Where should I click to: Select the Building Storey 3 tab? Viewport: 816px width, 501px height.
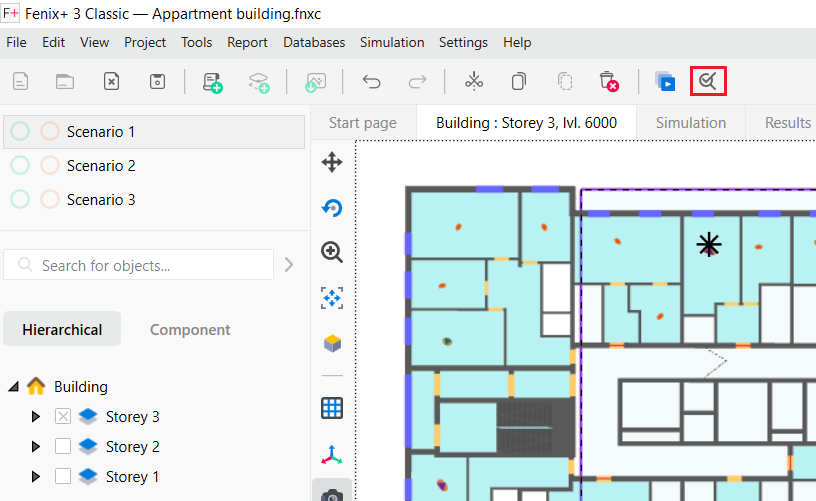(526, 123)
